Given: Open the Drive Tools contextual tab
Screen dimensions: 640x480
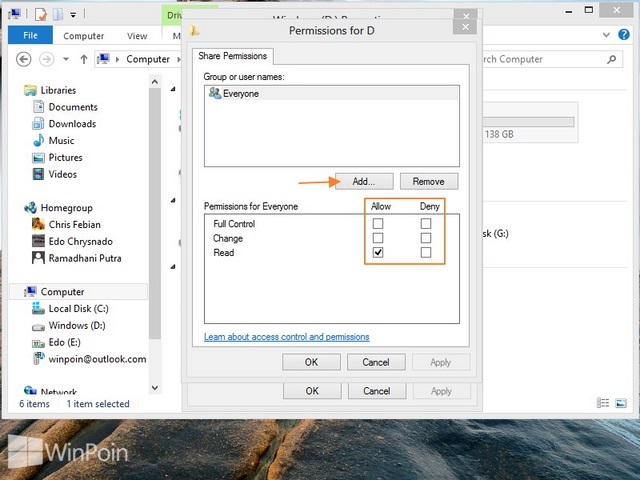Looking at the screenshot, I should 173,16.
